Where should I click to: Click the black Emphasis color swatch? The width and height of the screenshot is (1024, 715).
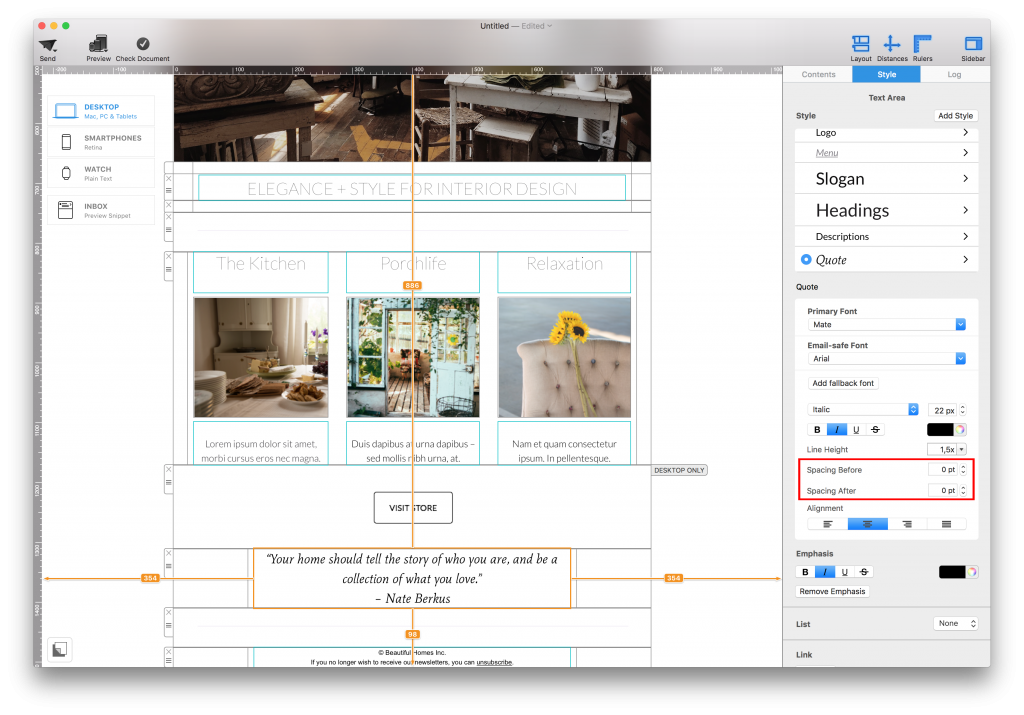tap(952, 572)
